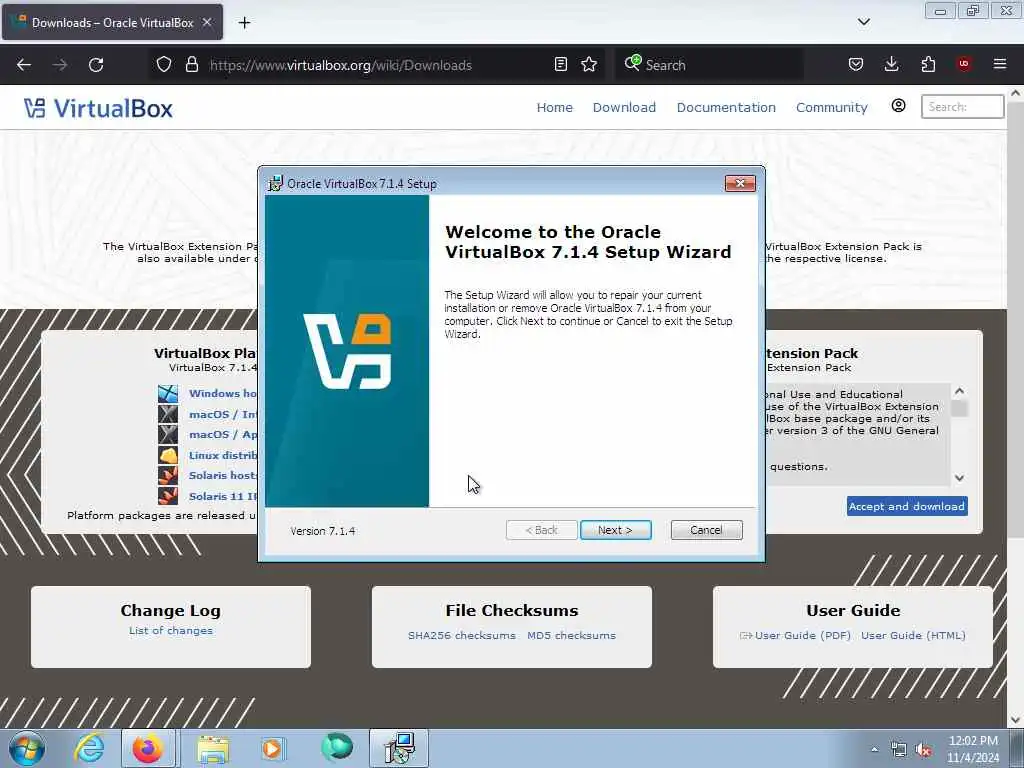
Task: Launch Internet Explorer from taskbar
Action: [89, 748]
